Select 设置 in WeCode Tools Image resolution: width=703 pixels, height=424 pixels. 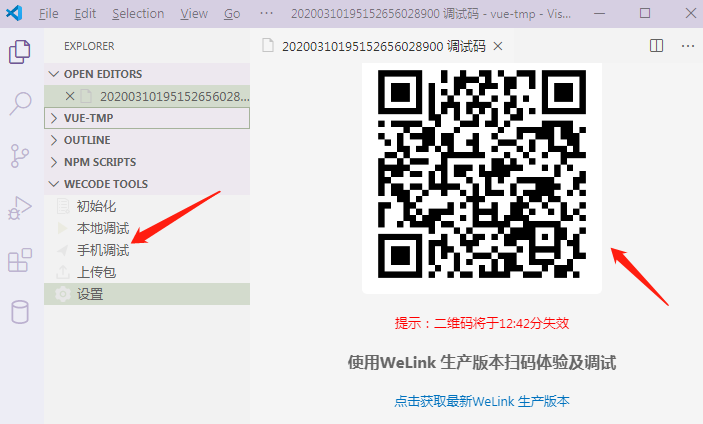pos(90,294)
